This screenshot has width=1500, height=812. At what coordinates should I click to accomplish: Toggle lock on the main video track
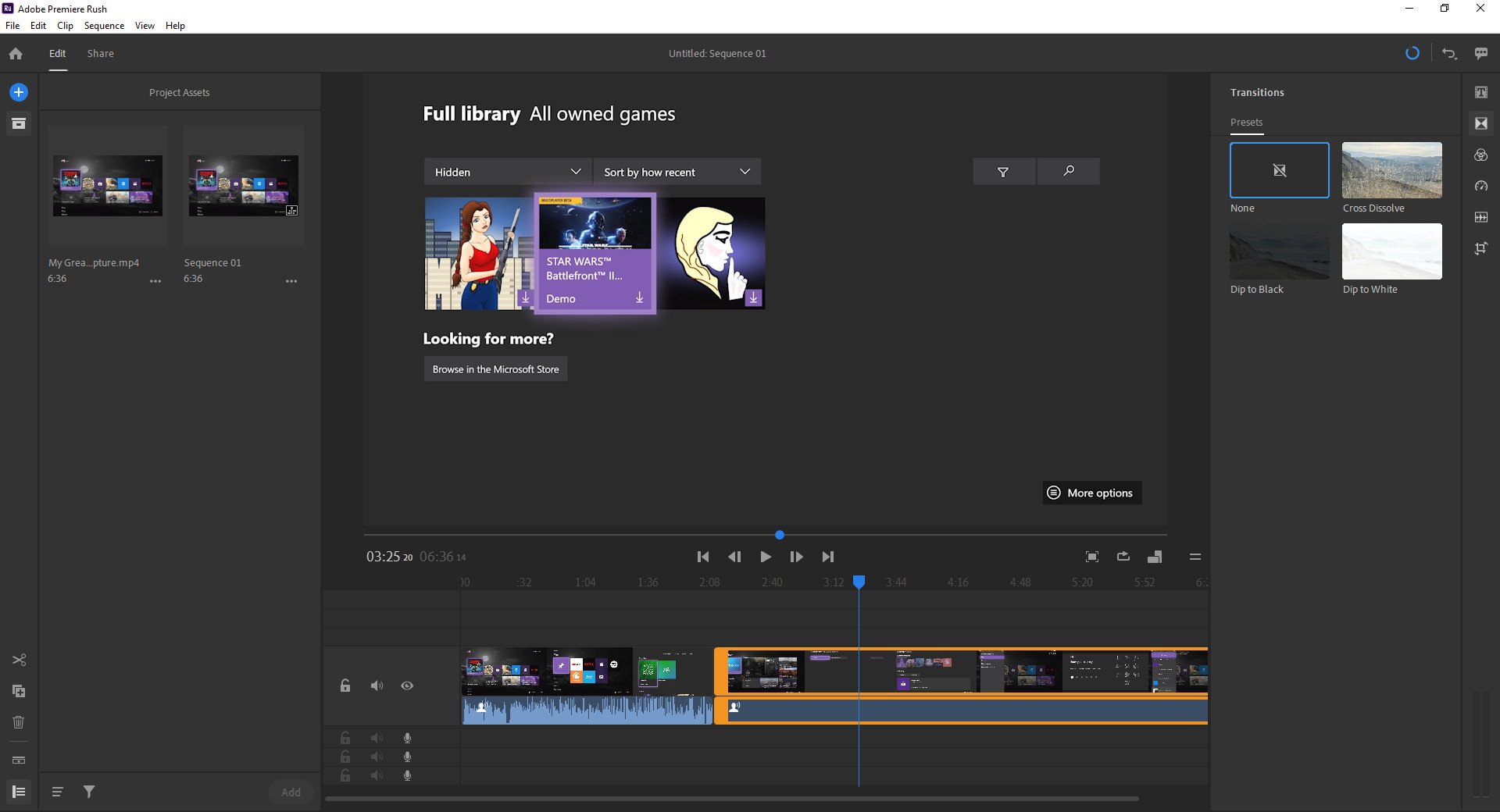point(345,686)
